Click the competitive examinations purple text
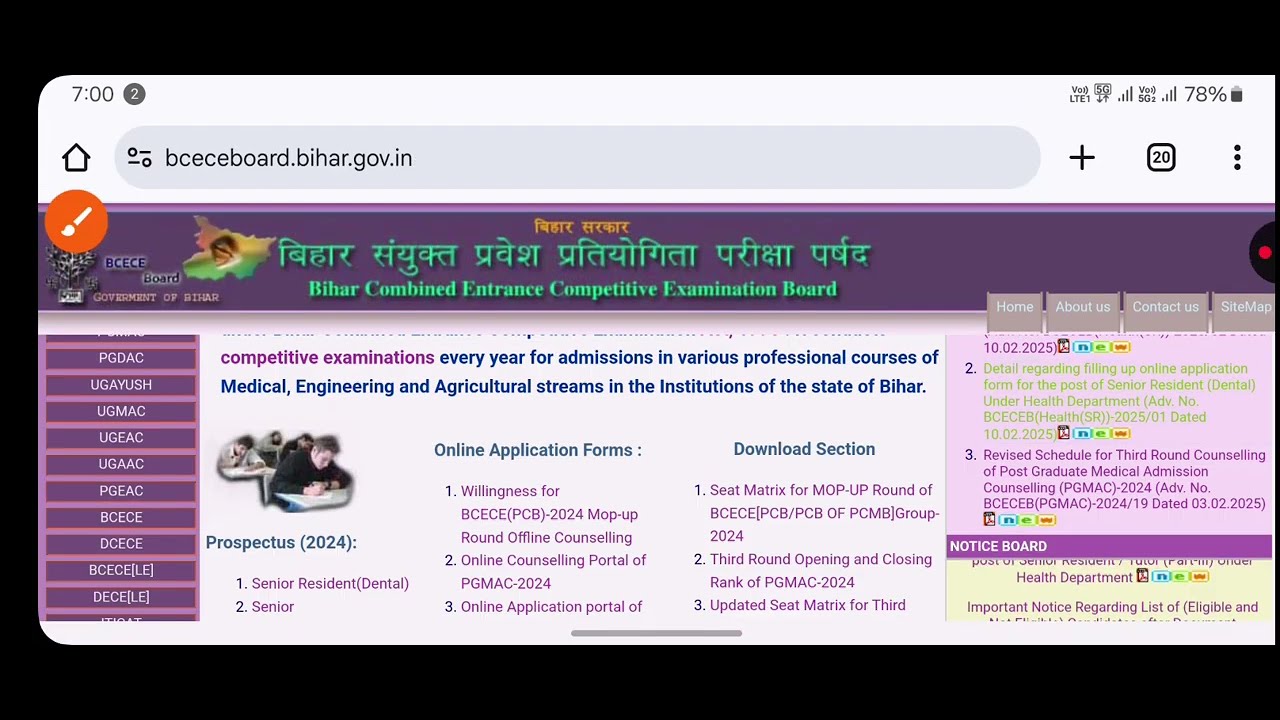 pos(328,357)
